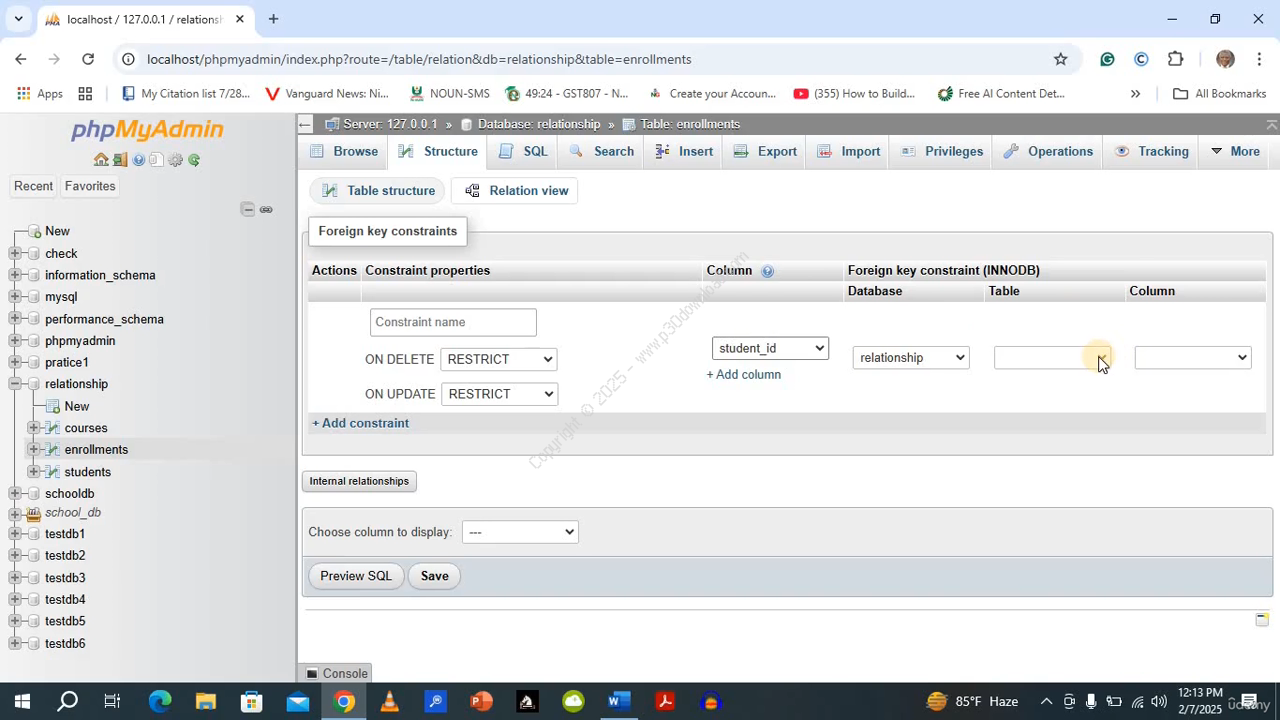Click the browser reload icon
The height and width of the screenshot is (720, 1280).
pos(88,59)
